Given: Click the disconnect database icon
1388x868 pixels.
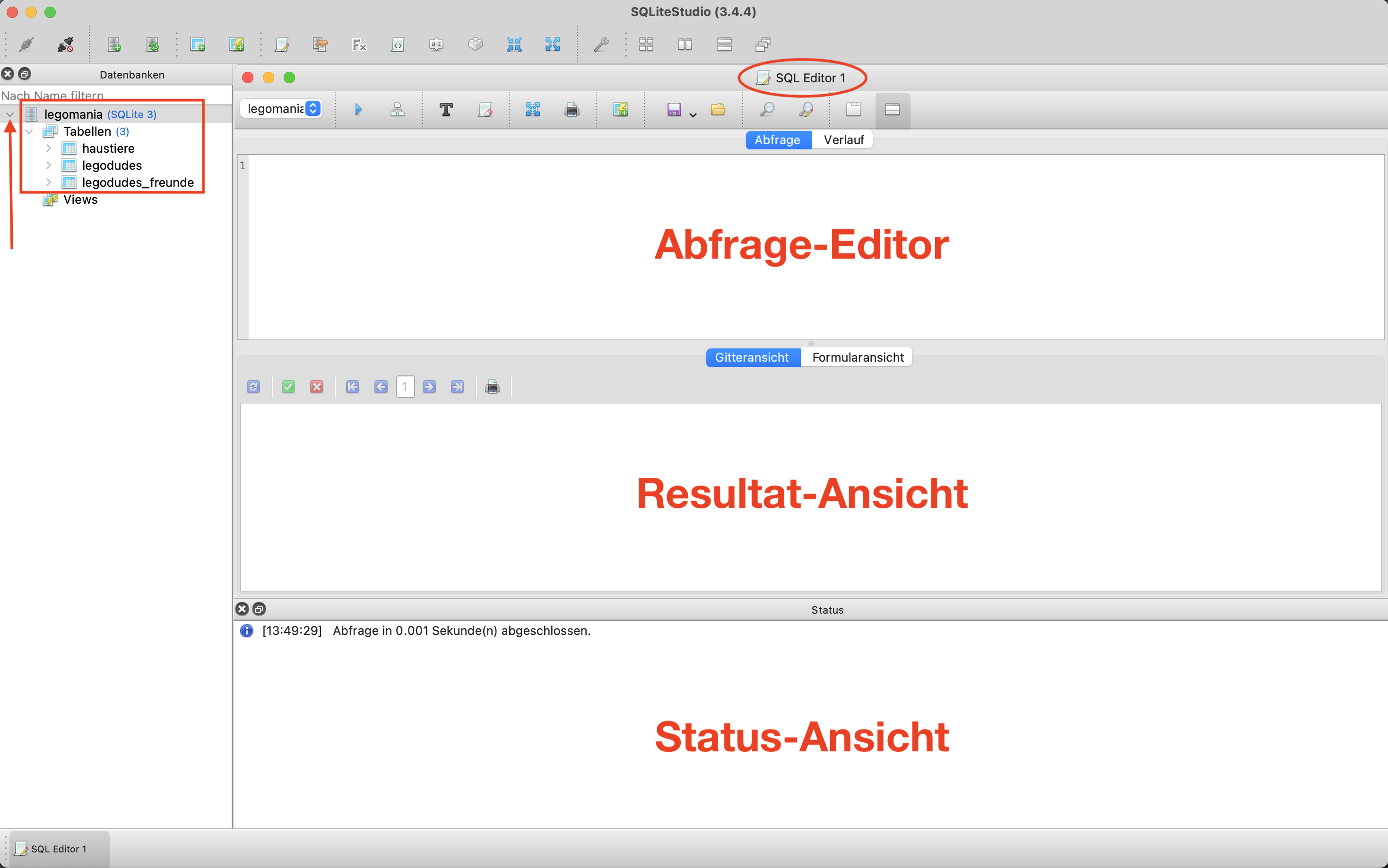Looking at the screenshot, I should (65, 44).
